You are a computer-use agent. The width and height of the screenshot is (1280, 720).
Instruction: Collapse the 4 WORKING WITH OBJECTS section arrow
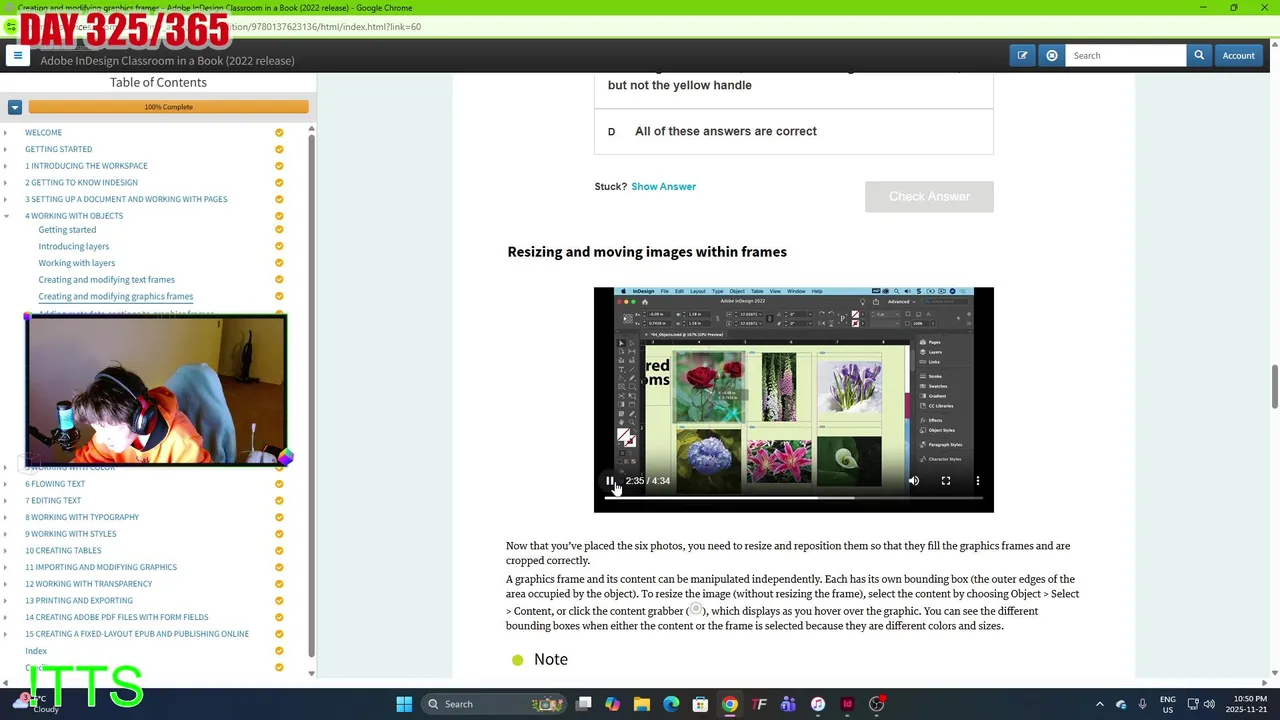point(6,216)
